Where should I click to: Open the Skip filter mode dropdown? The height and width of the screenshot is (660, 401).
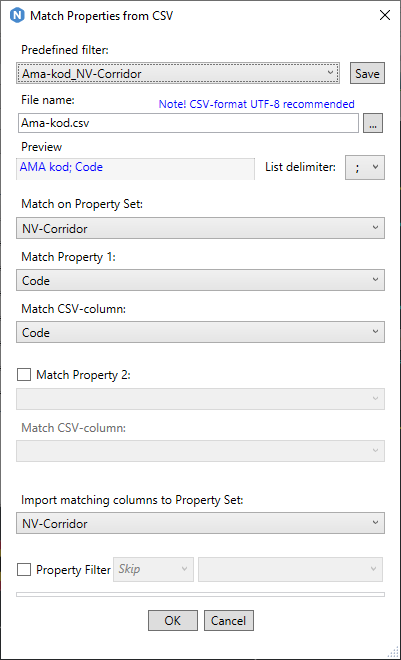(153, 570)
